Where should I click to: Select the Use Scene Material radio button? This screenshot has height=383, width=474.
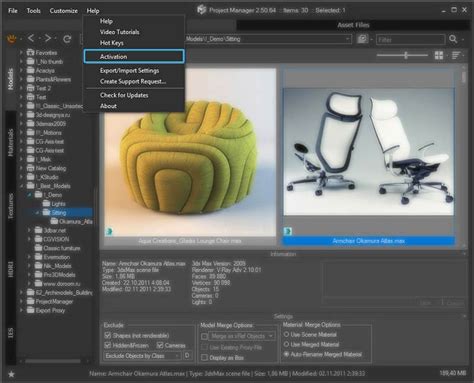(286, 334)
